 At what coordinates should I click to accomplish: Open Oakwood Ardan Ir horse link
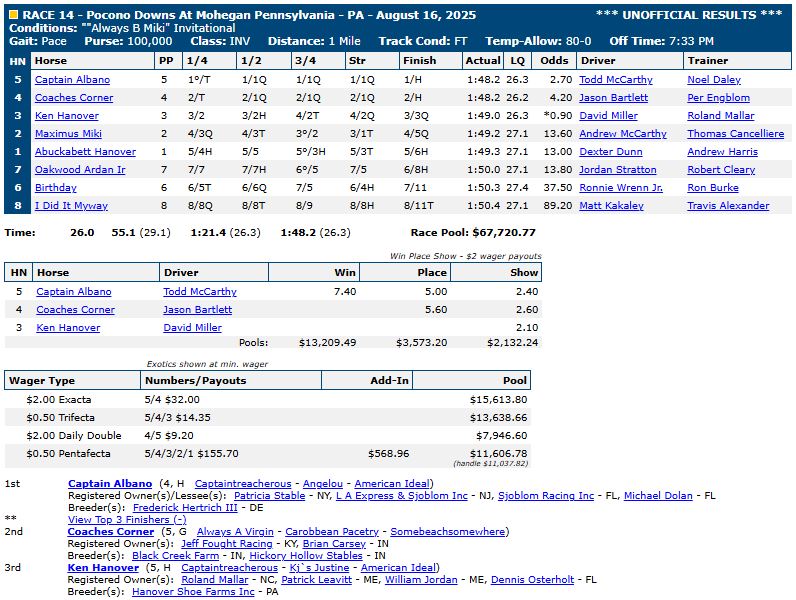coord(79,169)
